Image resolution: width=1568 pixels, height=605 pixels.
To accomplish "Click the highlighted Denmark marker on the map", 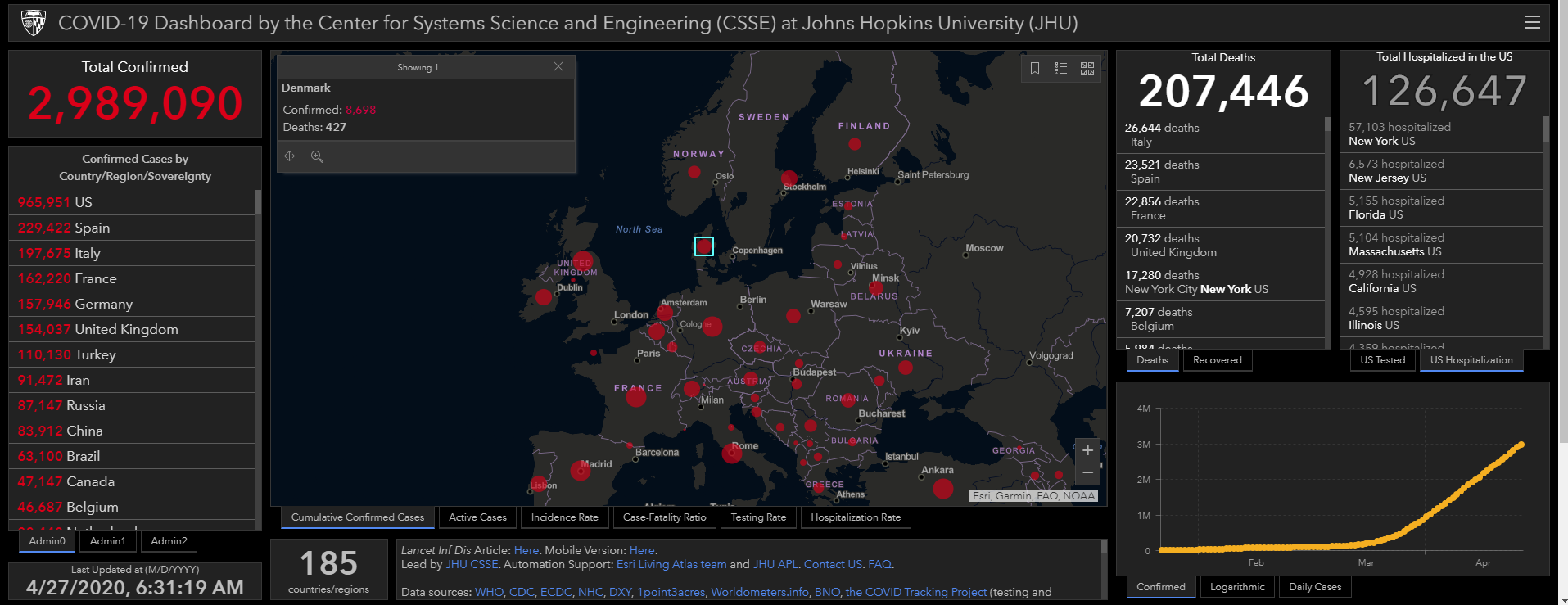I will pos(704,246).
